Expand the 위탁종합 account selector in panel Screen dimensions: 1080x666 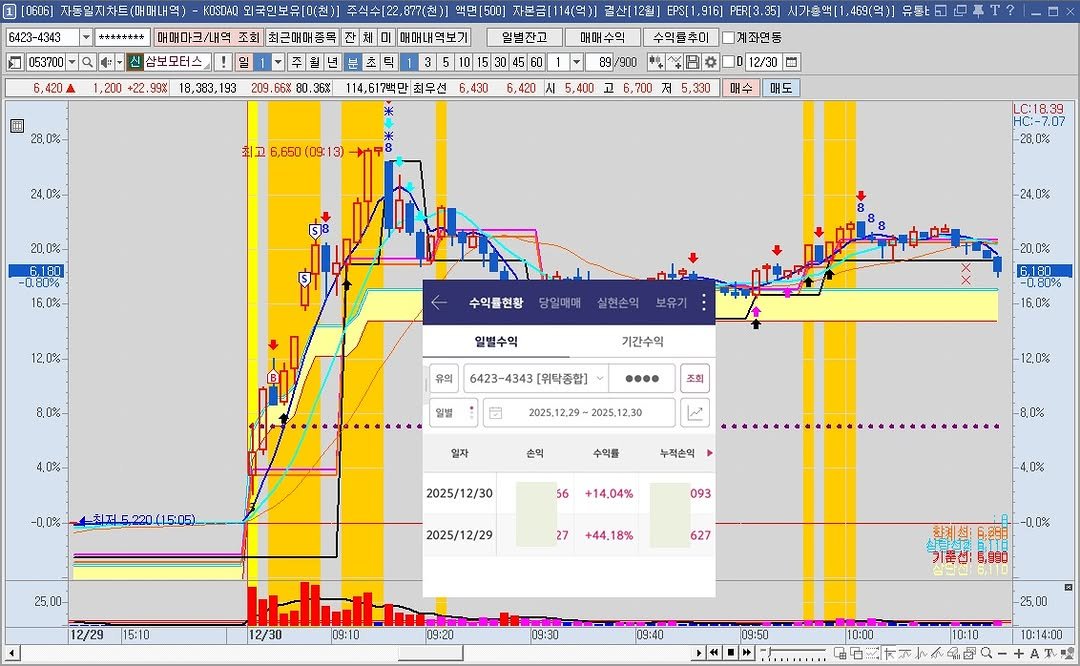(x=599, y=379)
